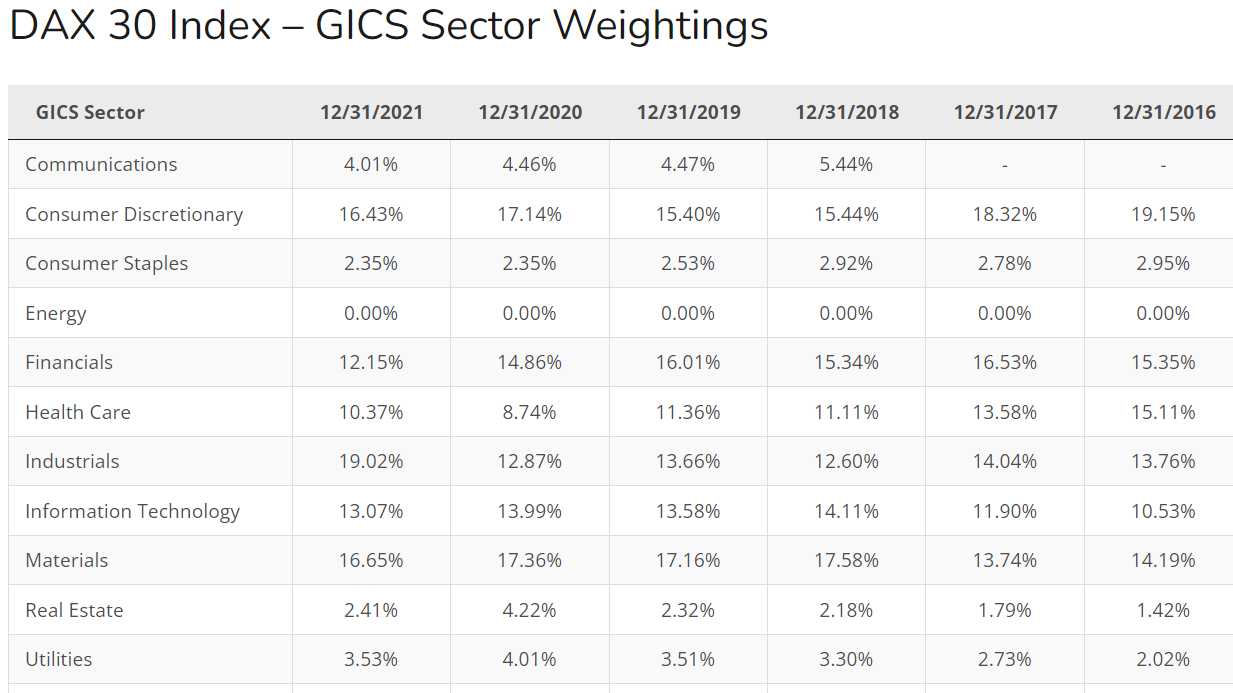
Task: Select the 12/31/2019 column header
Action: pos(688,113)
